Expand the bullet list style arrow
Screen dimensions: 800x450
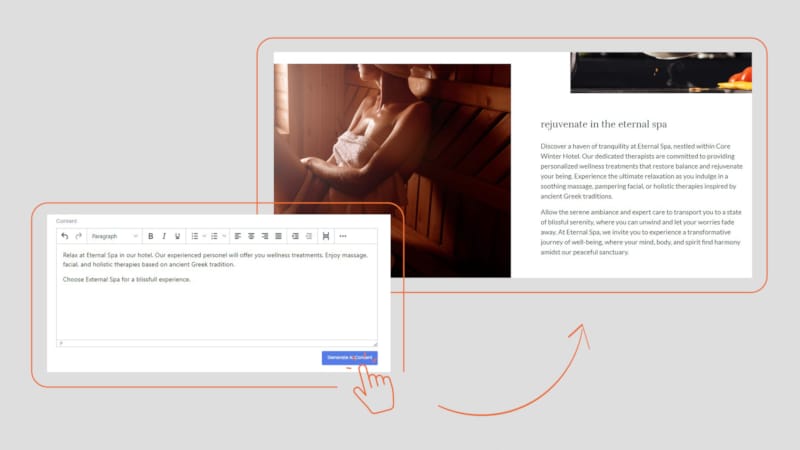(x=204, y=236)
